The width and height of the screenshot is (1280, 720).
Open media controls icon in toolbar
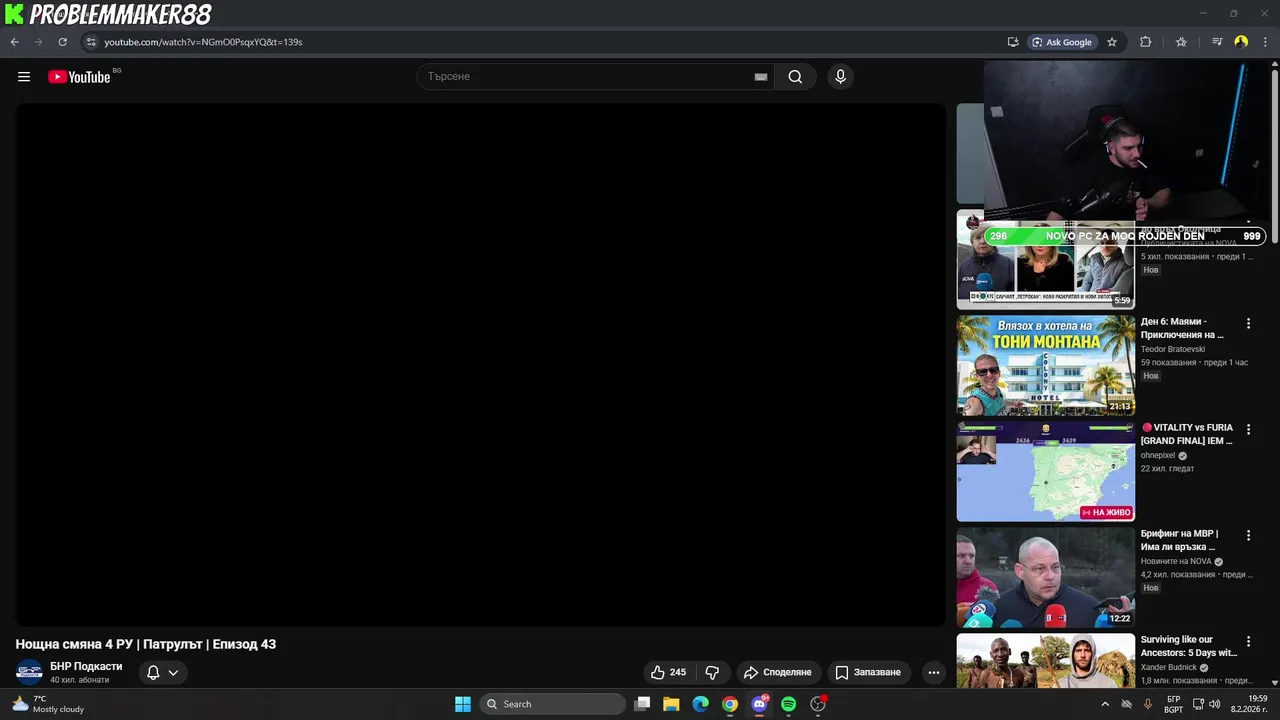click(x=1217, y=42)
